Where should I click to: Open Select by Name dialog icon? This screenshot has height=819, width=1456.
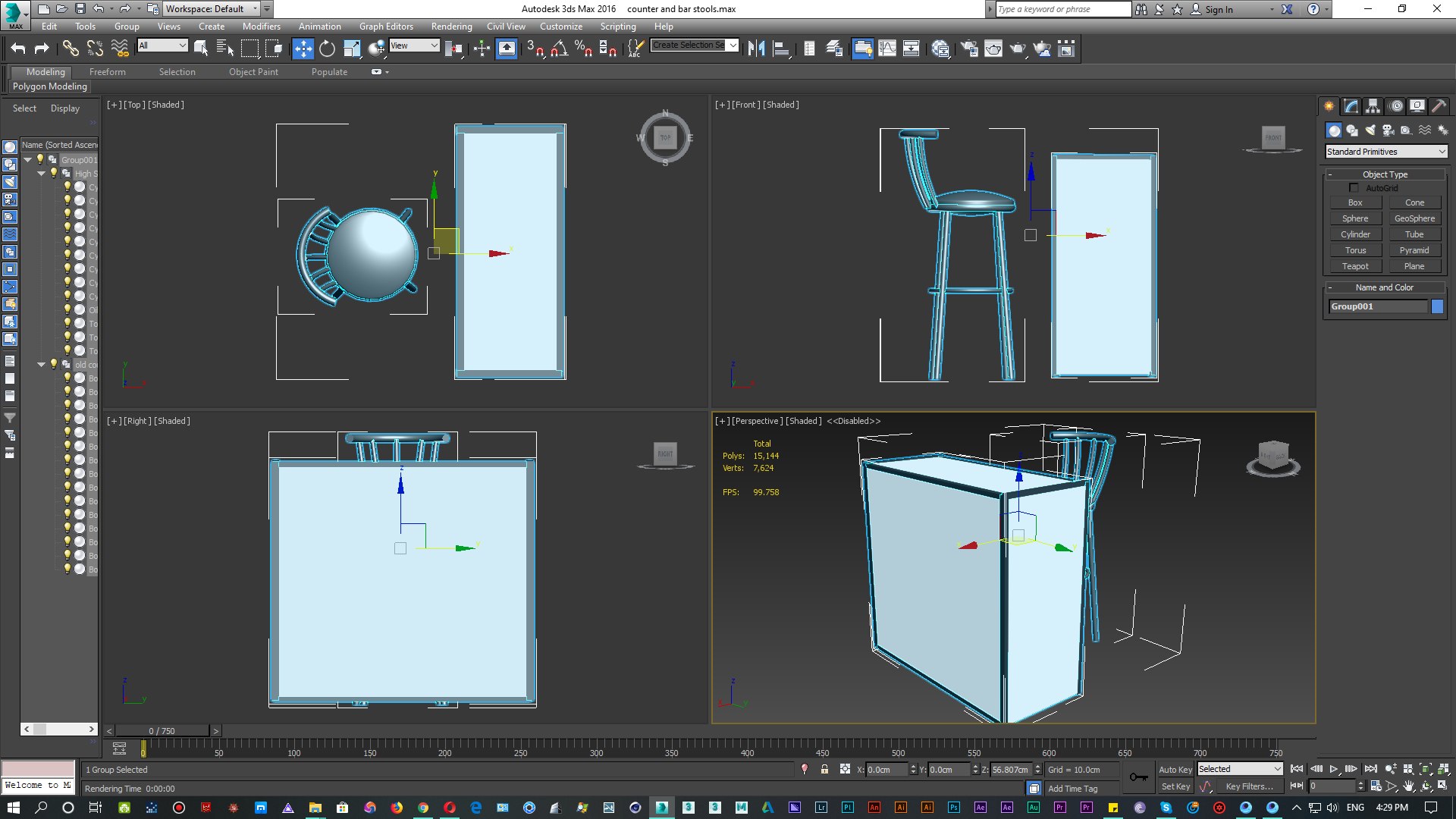225,49
